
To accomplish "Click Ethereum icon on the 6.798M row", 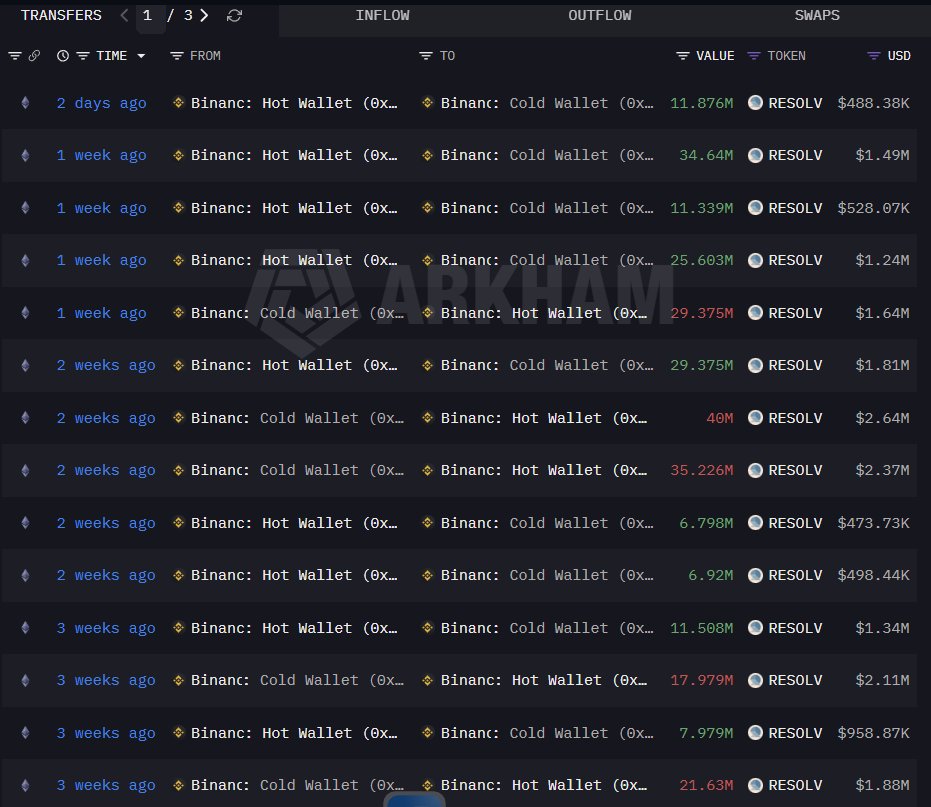I will (25, 523).
